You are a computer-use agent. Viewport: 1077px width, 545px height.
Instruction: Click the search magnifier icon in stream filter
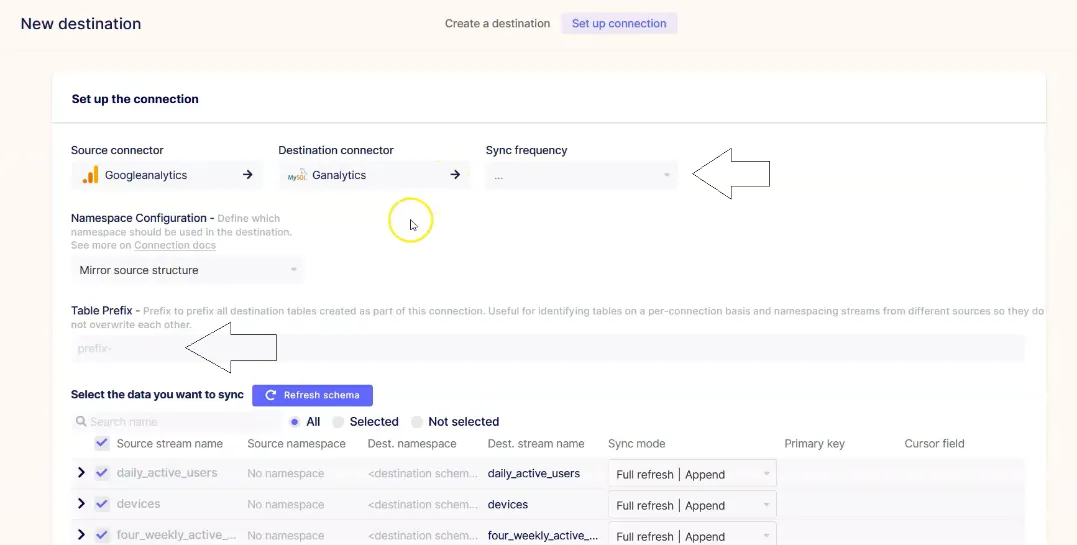point(81,421)
